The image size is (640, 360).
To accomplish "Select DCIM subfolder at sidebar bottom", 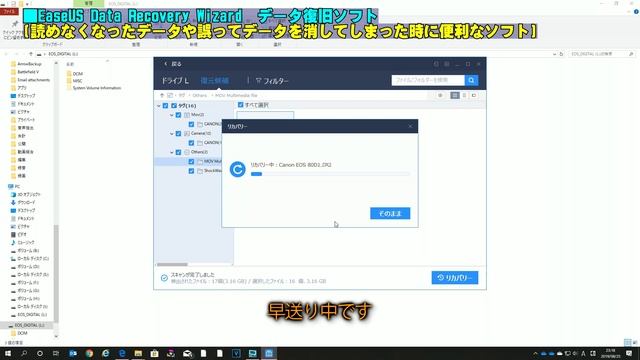I will (x=19, y=333).
